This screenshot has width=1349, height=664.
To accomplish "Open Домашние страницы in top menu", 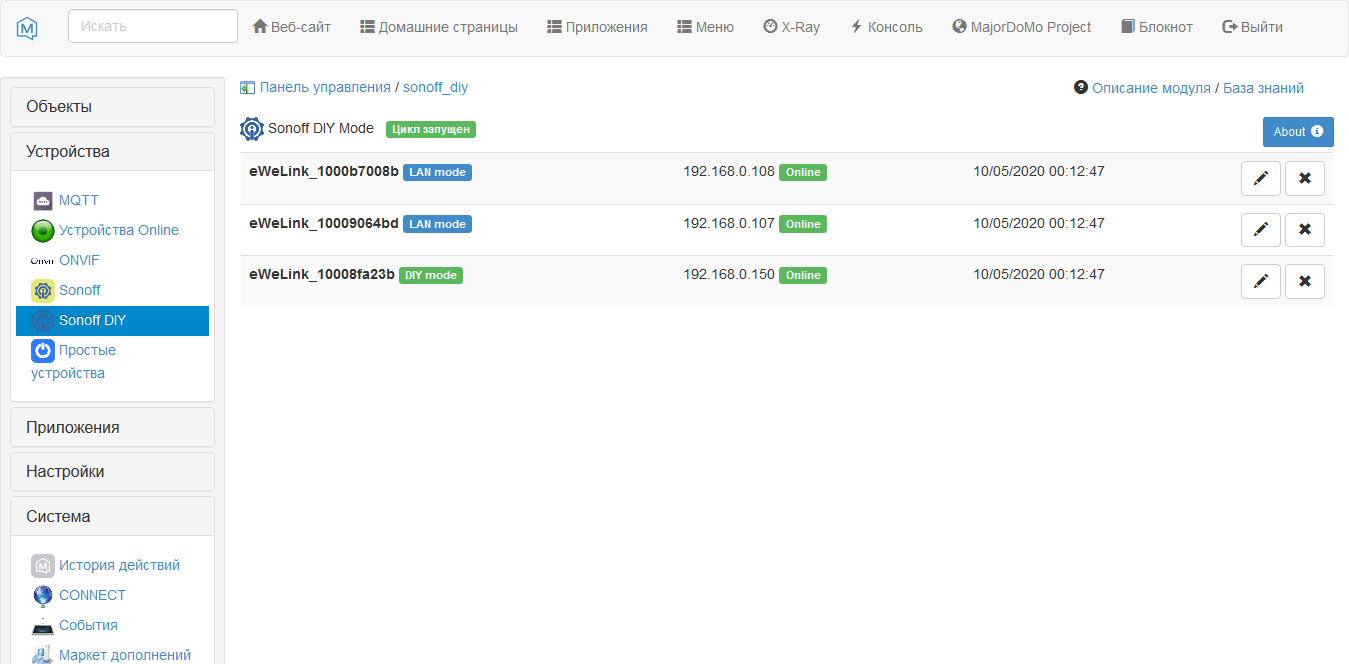I will [x=439, y=27].
